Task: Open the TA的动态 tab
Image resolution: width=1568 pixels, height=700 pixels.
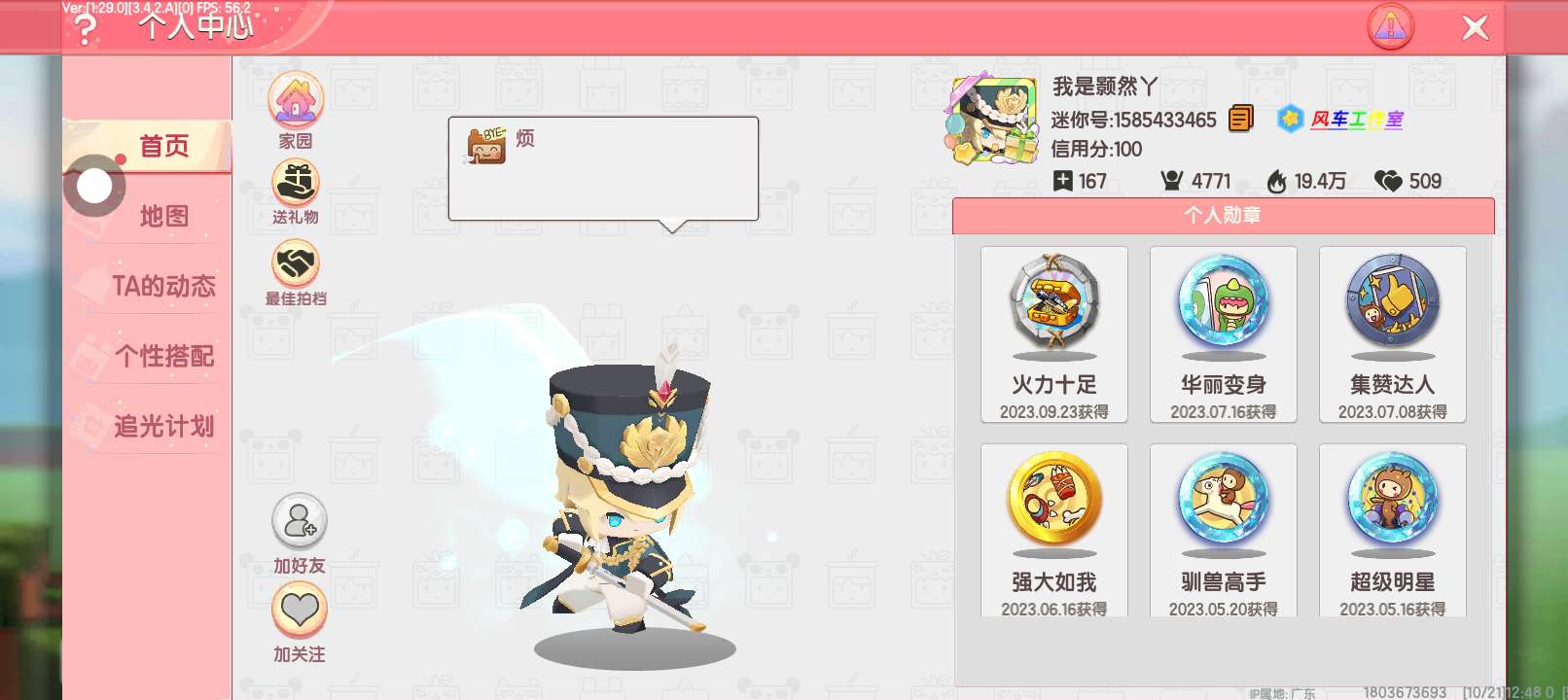Action: pos(163,286)
